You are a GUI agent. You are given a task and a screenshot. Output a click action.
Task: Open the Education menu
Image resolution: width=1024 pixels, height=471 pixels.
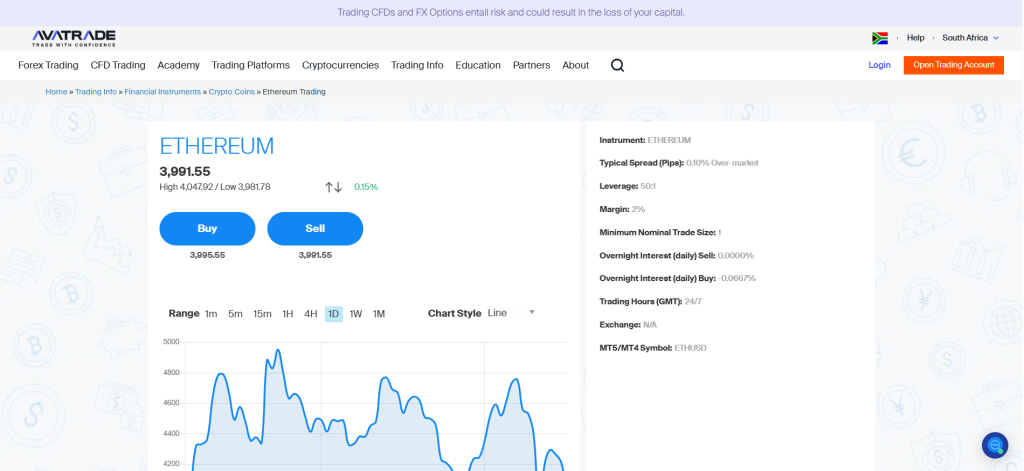click(x=478, y=65)
